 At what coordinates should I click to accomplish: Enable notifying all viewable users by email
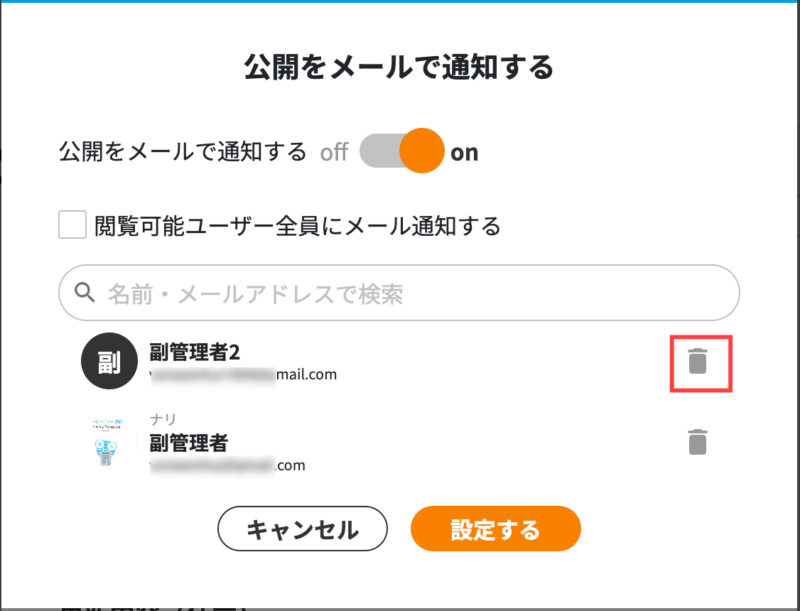tap(71, 226)
